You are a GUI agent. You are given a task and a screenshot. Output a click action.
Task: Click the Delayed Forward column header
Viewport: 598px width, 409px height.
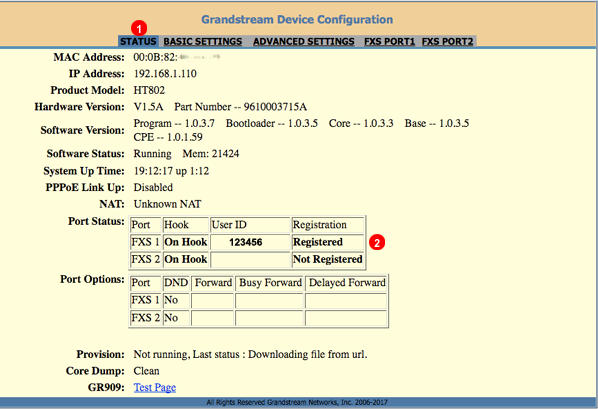[346, 283]
